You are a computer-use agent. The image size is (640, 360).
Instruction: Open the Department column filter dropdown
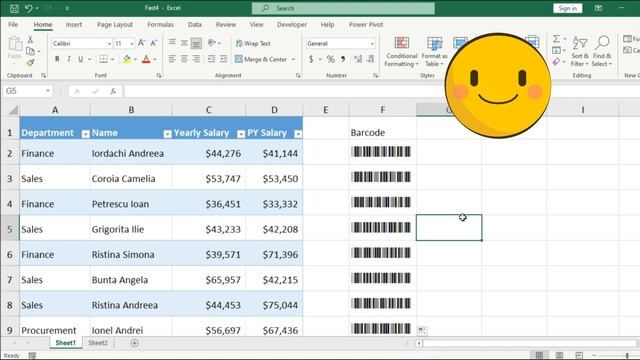click(85, 134)
